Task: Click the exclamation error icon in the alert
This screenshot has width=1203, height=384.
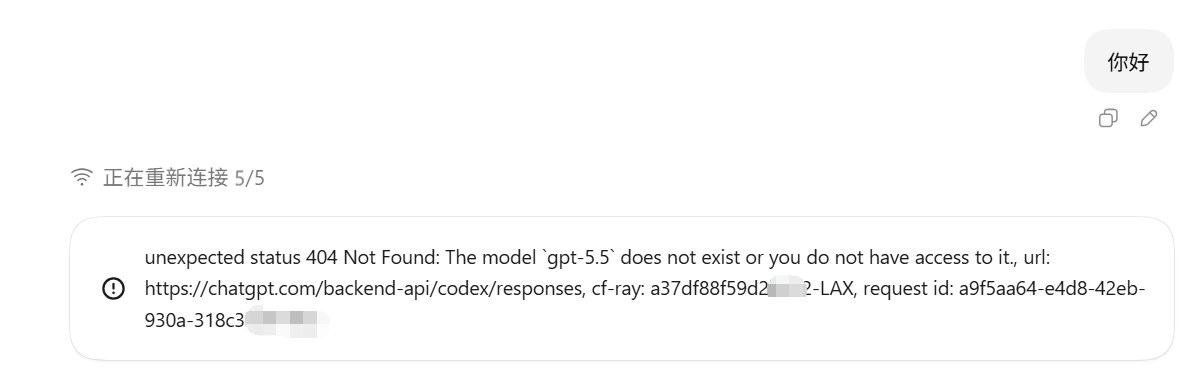Action: click(x=114, y=288)
